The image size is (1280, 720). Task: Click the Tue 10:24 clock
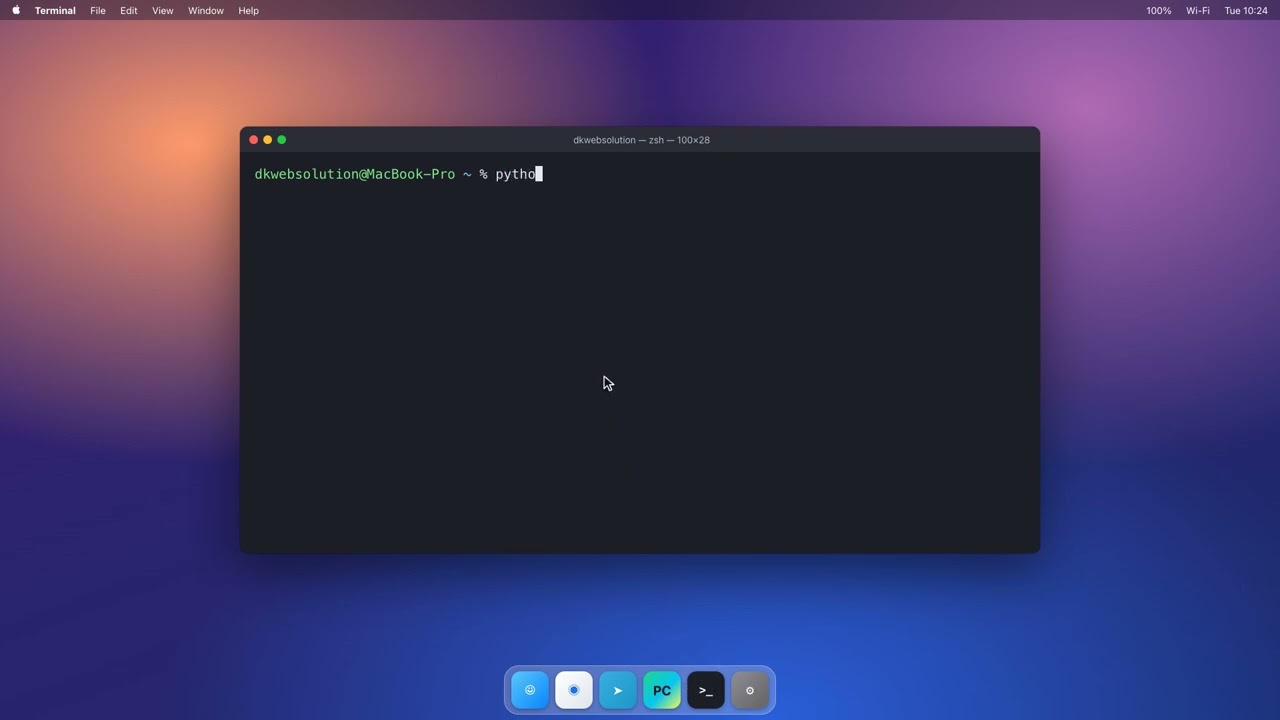[x=1246, y=10]
